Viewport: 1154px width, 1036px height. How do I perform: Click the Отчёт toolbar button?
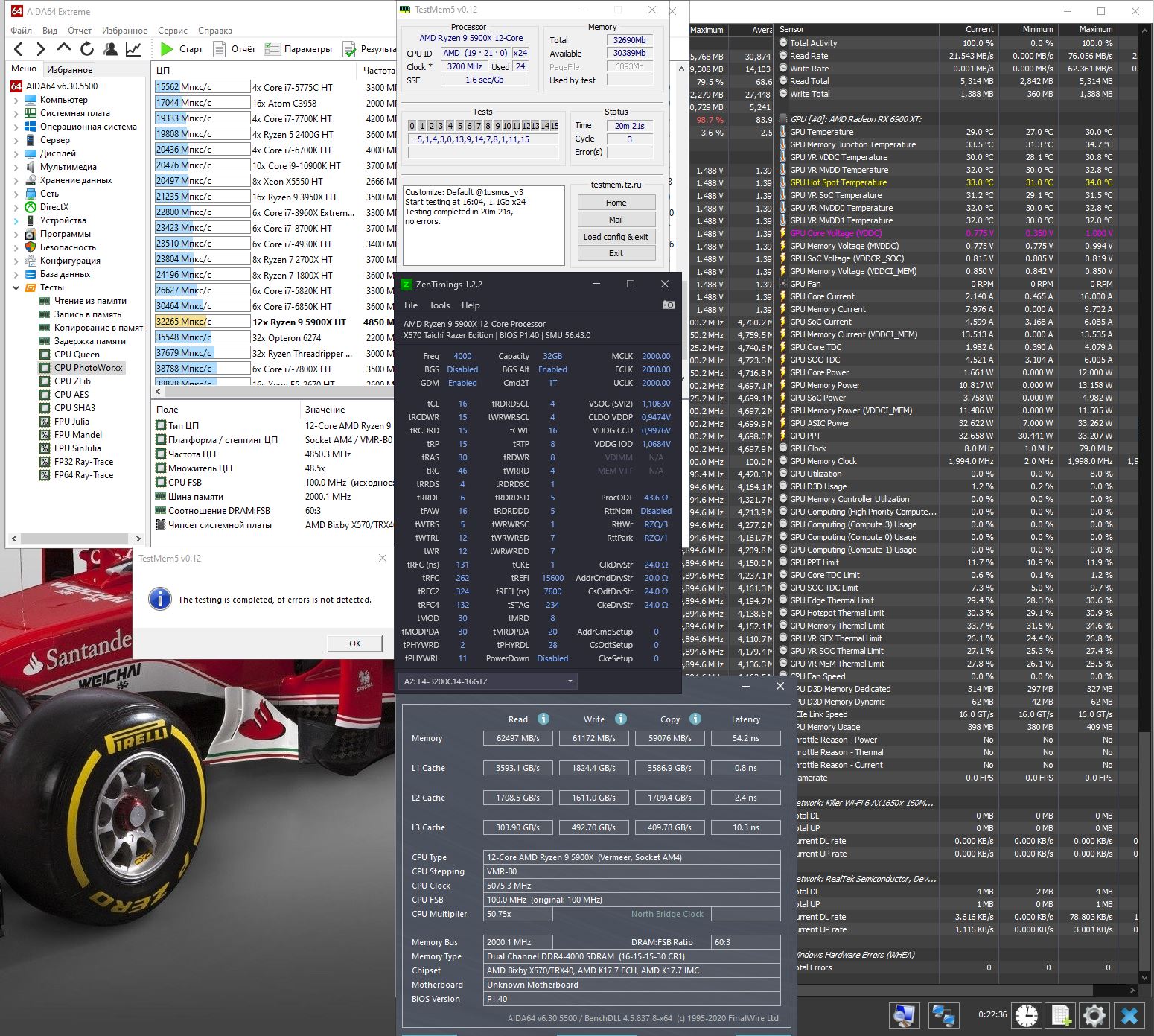click(x=235, y=49)
